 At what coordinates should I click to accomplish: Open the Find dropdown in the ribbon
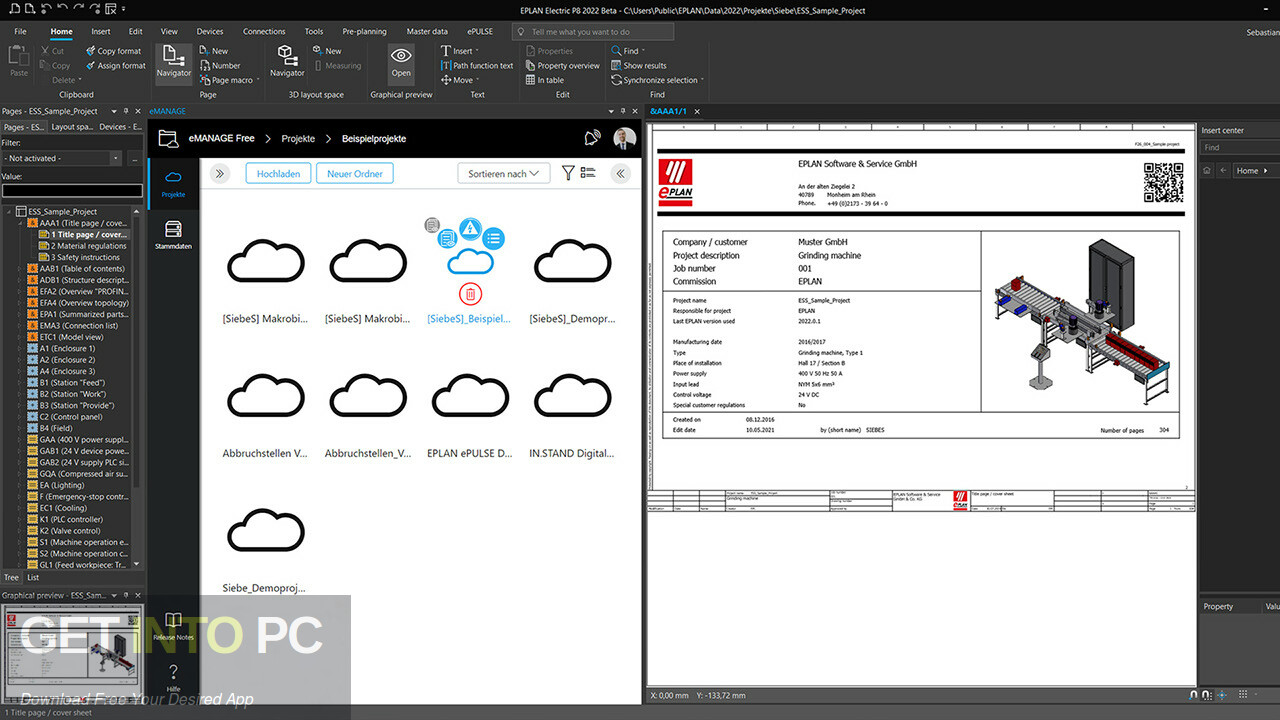point(627,51)
